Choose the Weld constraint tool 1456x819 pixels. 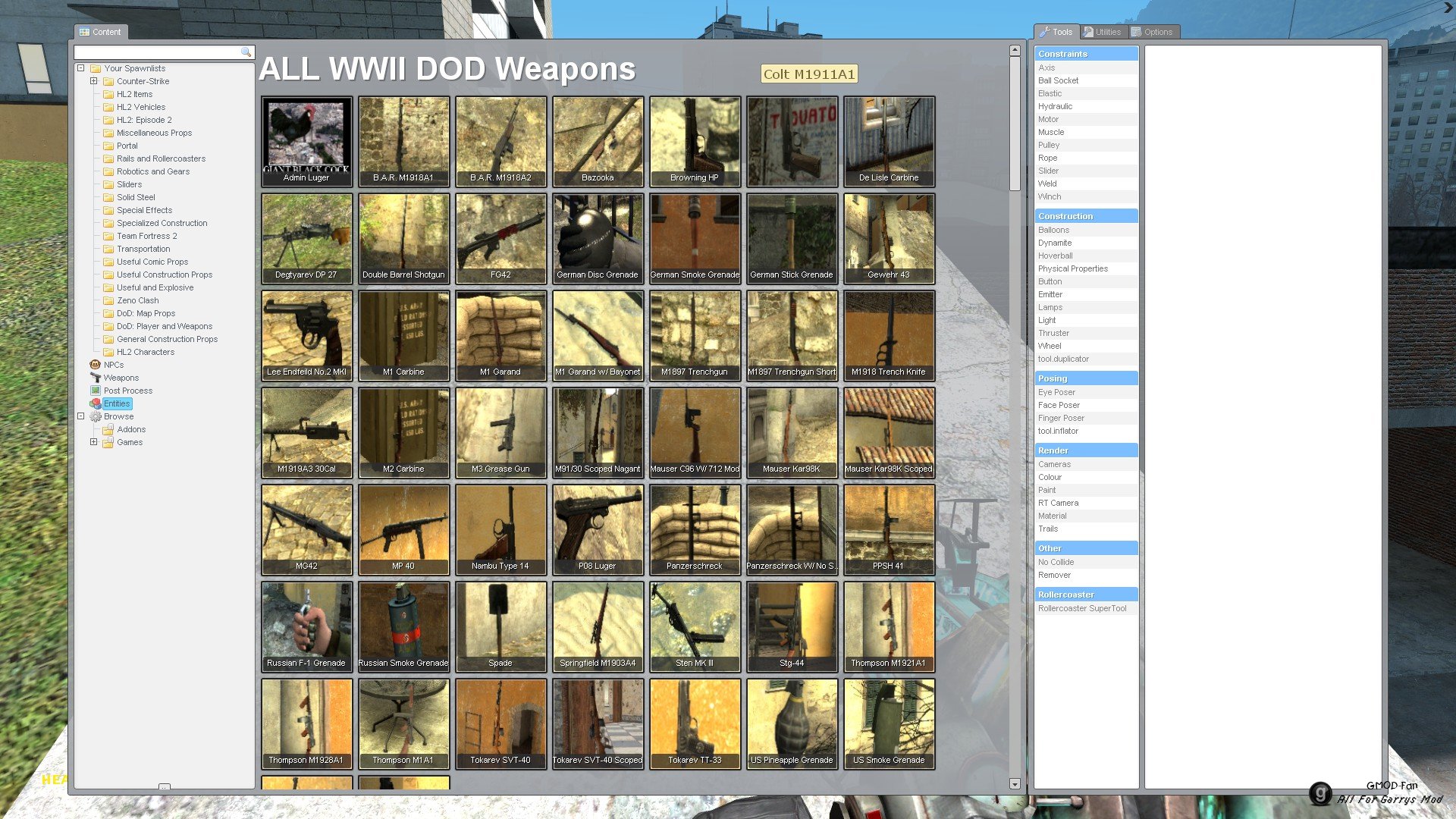pos(1086,184)
